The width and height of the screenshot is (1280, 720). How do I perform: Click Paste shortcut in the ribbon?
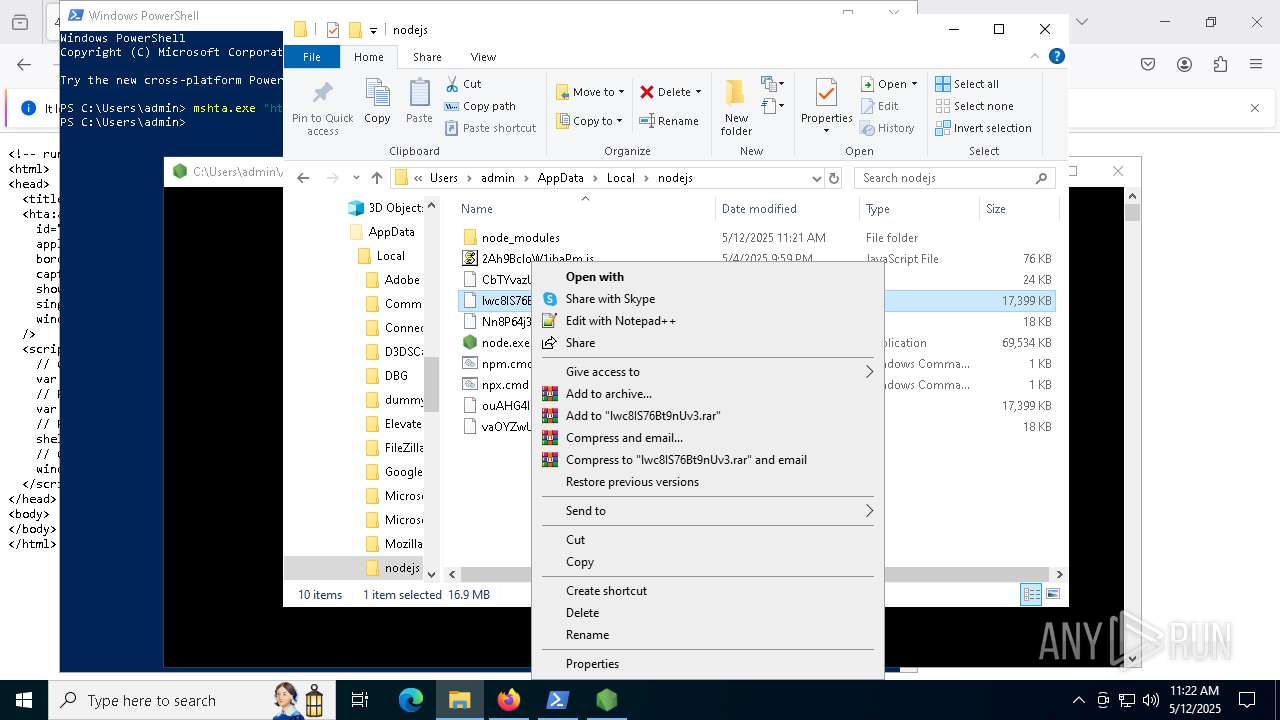pos(490,128)
